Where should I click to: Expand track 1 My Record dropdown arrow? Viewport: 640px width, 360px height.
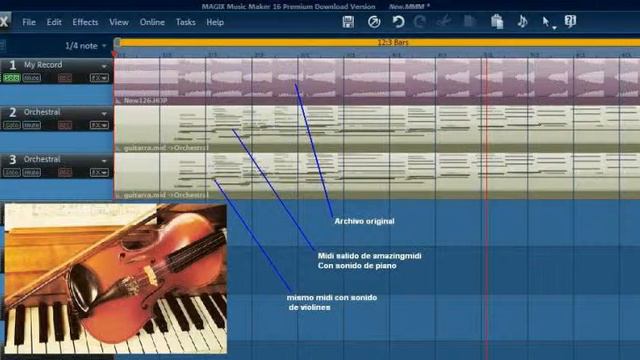click(104, 66)
